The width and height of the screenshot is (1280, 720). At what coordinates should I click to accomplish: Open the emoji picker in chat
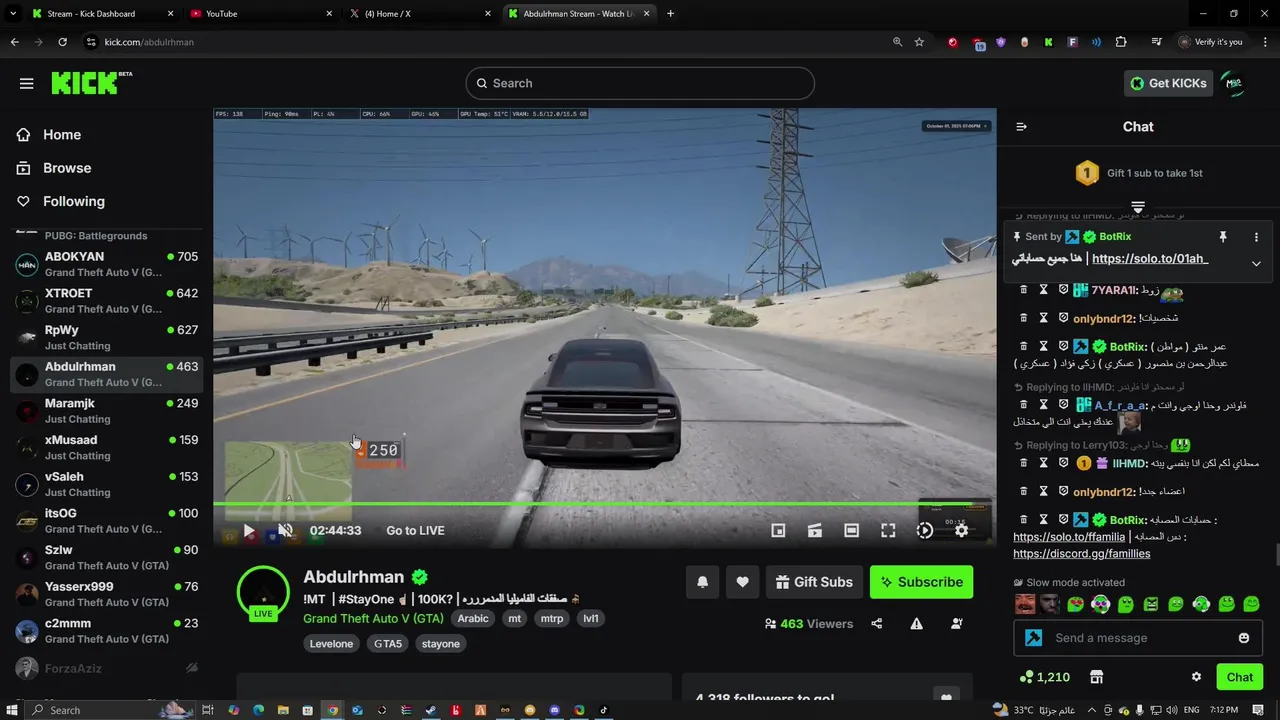pos(1244,638)
